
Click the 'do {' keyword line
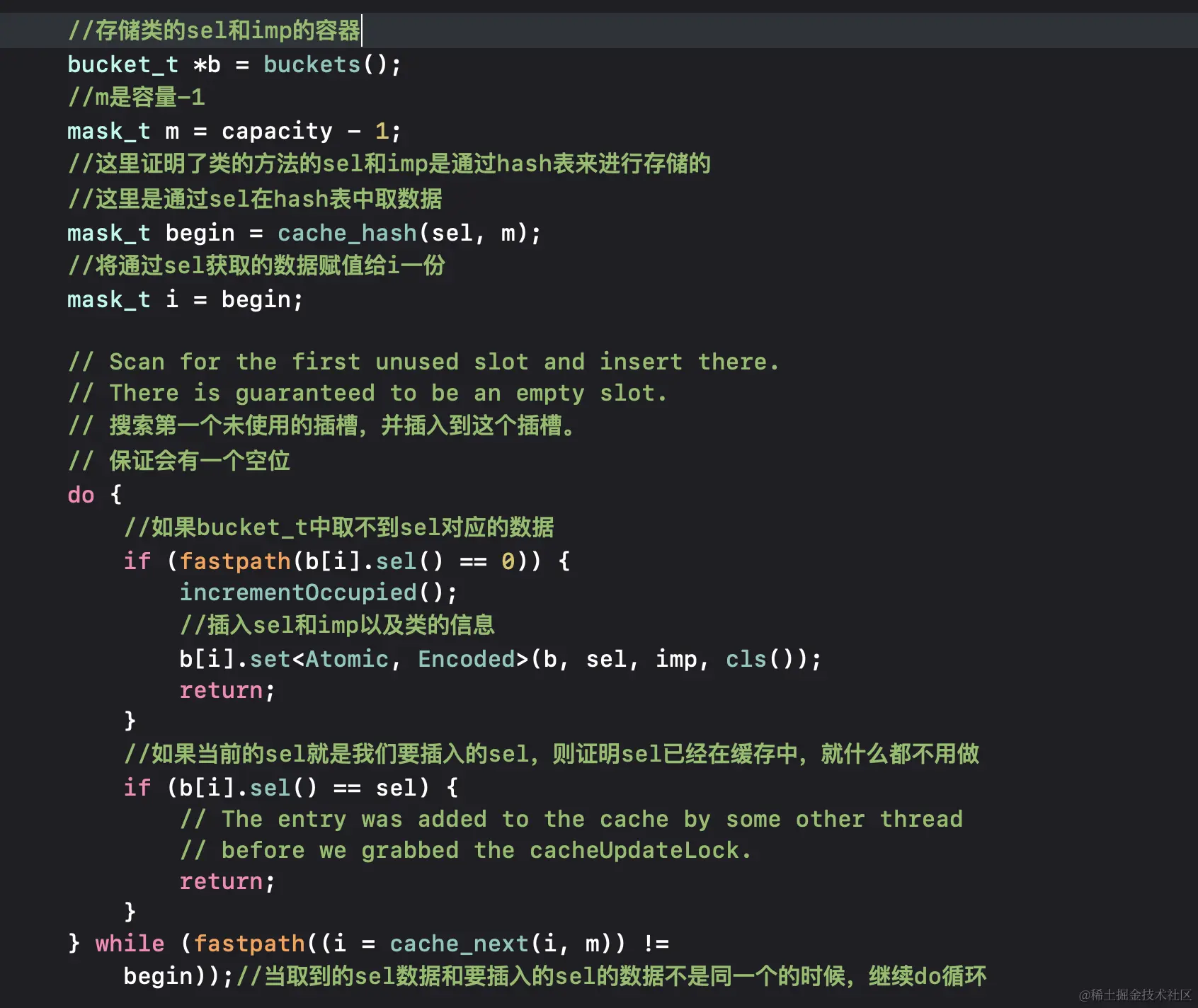95,494
